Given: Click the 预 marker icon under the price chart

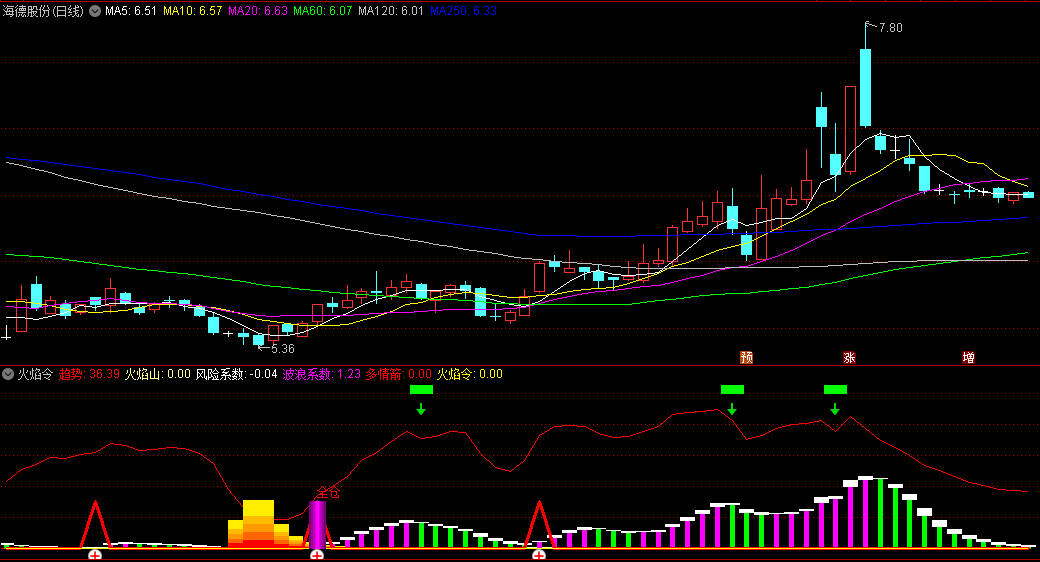Looking at the screenshot, I should [x=746, y=358].
